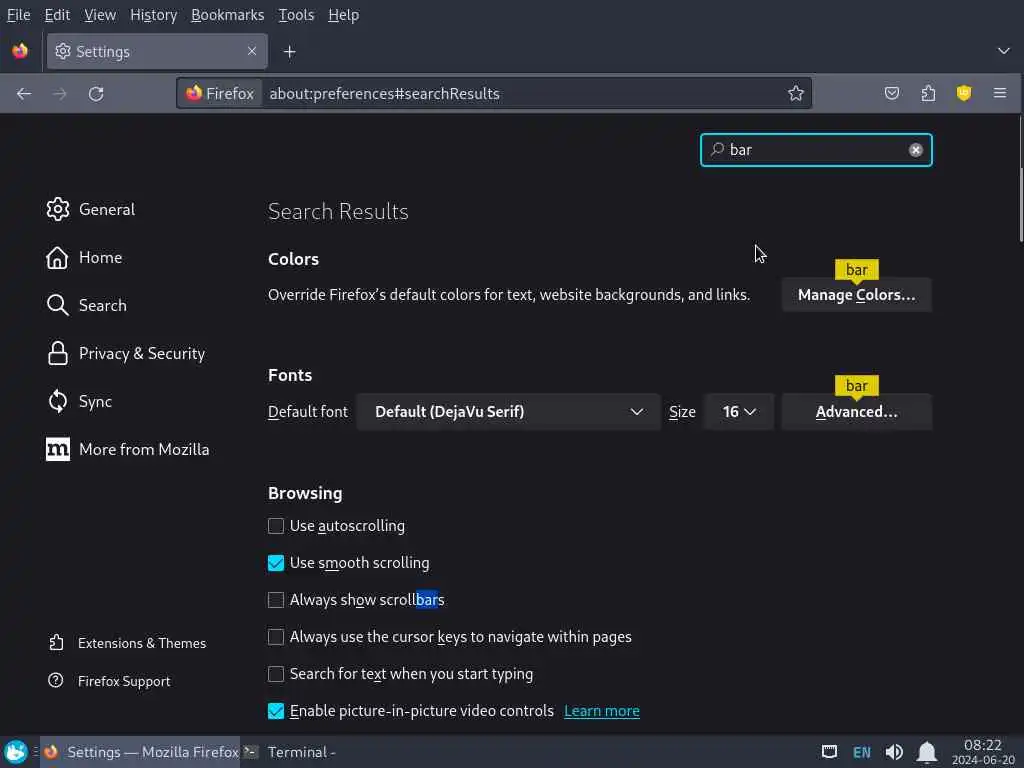
Task: Enable Always show scrollbars
Action: click(x=276, y=600)
